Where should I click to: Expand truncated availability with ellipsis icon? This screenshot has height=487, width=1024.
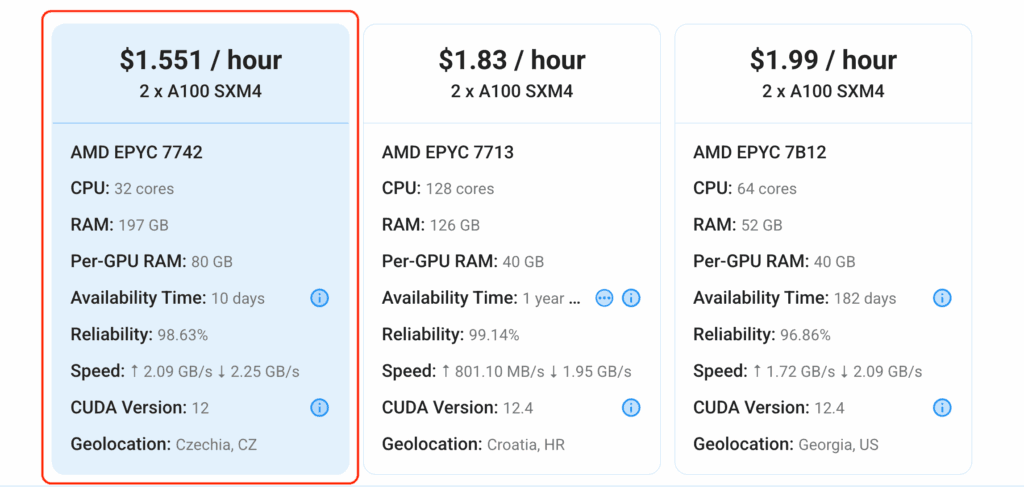click(605, 298)
